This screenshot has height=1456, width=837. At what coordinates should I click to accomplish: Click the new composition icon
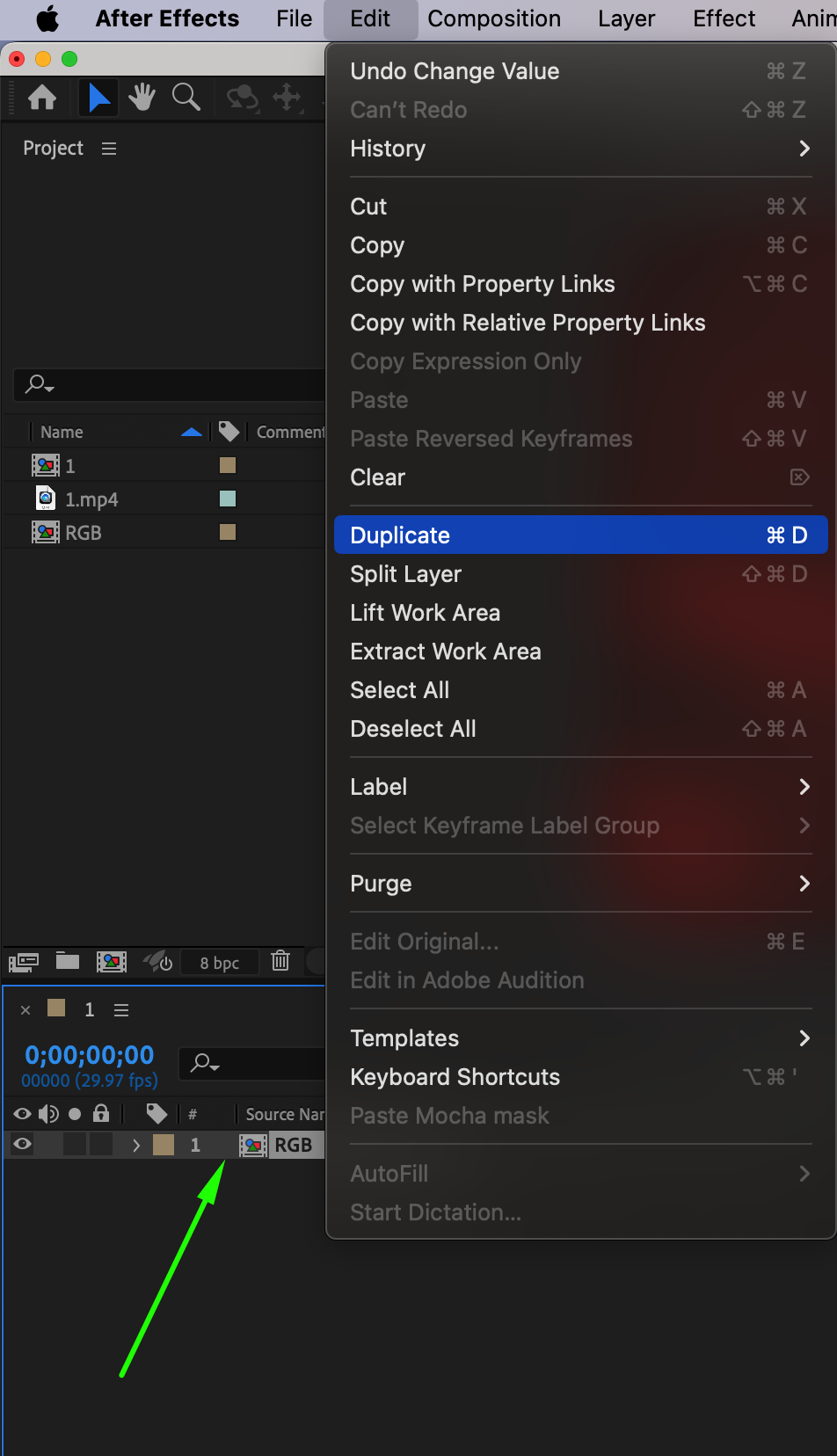click(x=112, y=961)
